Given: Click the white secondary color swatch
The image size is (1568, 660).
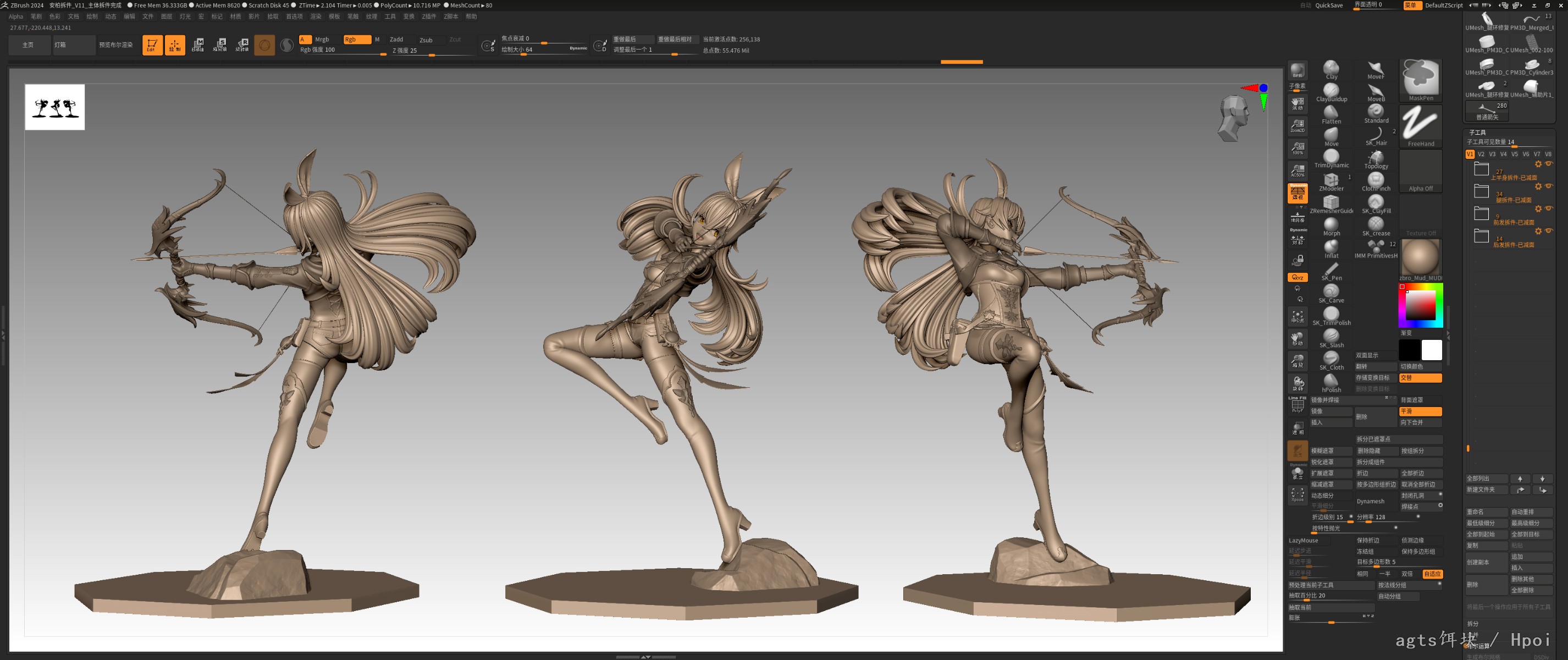Looking at the screenshot, I should click(1431, 350).
